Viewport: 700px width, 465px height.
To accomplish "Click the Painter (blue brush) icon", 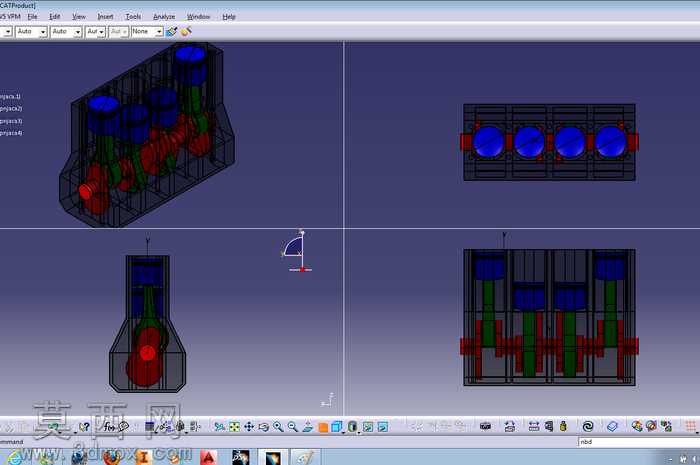I will 172,32.
